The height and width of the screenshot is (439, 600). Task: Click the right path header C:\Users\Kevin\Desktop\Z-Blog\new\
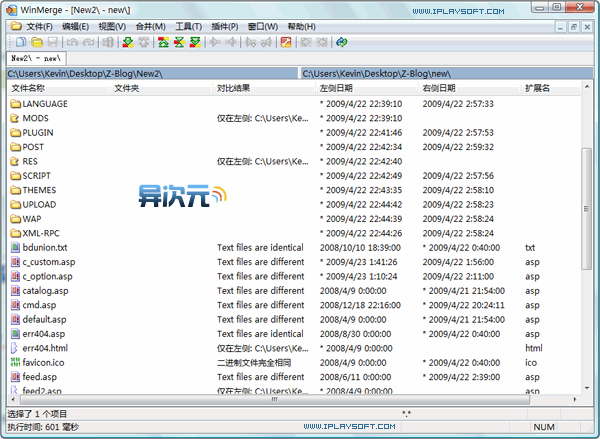[447, 73]
